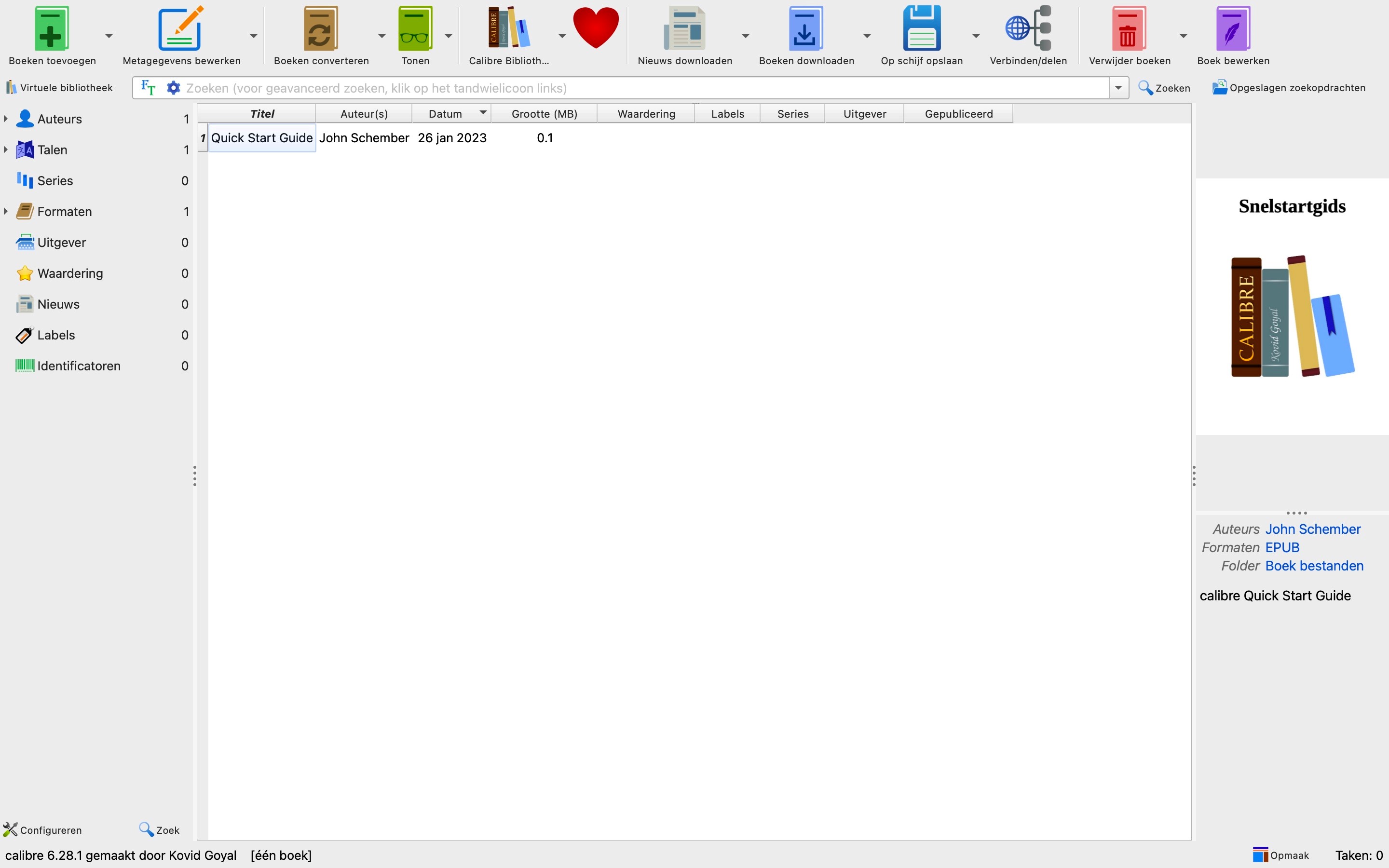Open Boeken downloaden dropdown arrow
This screenshot has height=868, width=1389.
867,36
